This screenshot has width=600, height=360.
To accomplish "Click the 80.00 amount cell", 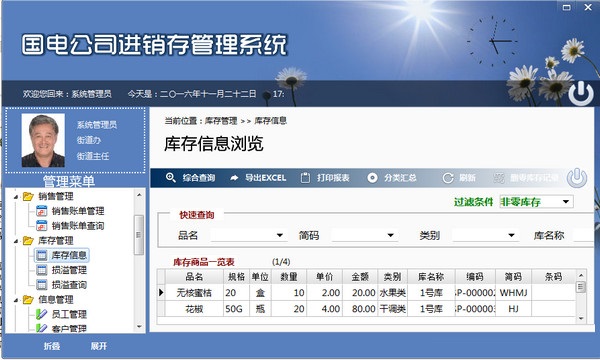I will point(360,308).
